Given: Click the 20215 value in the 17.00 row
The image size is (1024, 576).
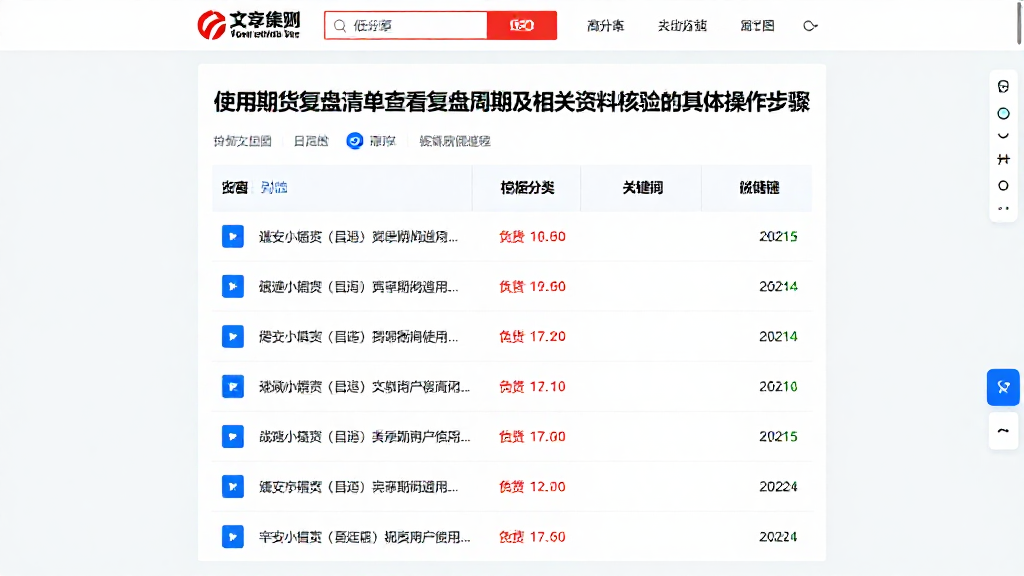Looking at the screenshot, I should click(778, 437).
